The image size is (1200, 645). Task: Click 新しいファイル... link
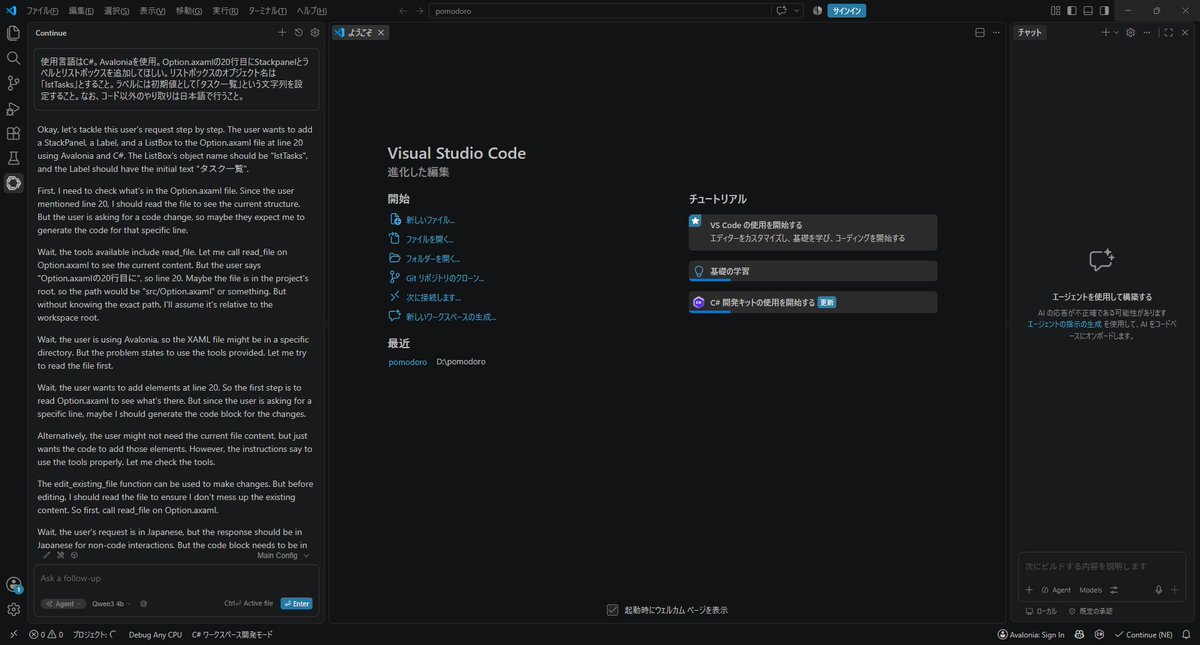click(x=429, y=219)
